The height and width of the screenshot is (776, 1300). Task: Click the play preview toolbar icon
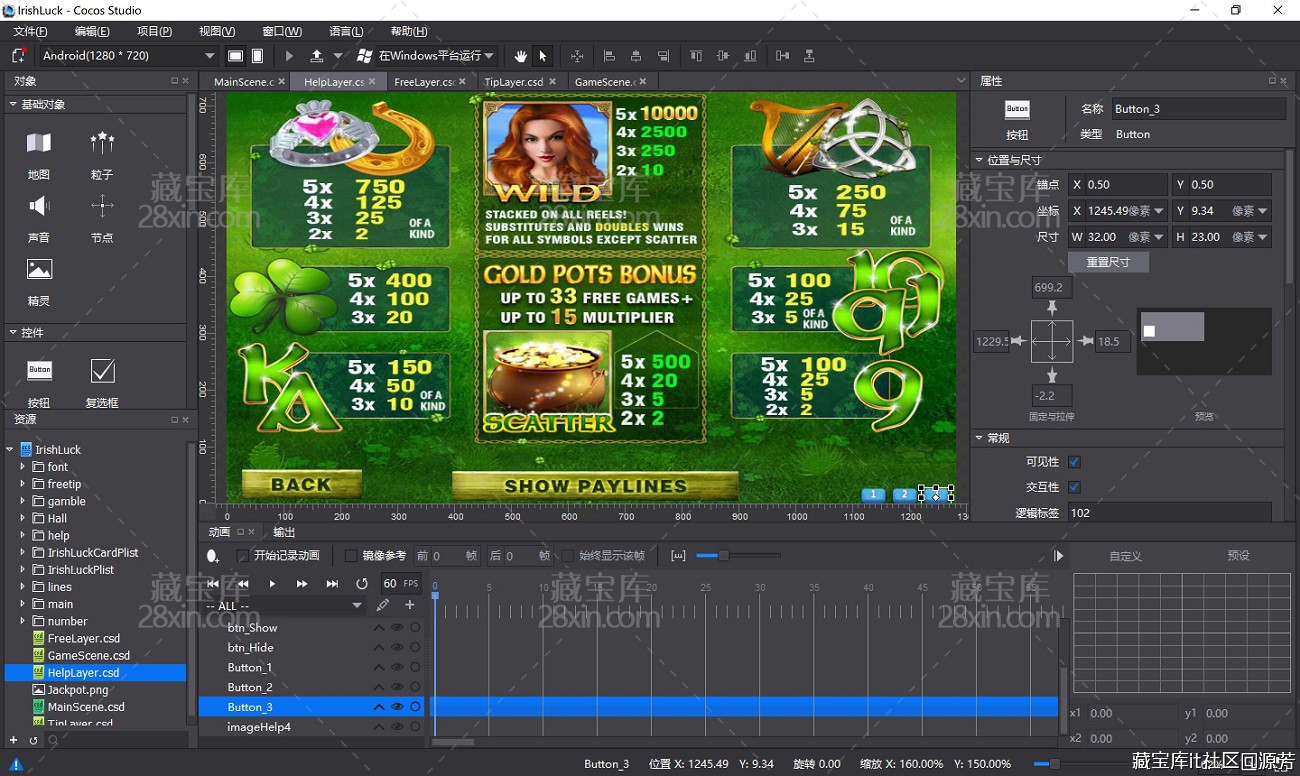(290, 56)
